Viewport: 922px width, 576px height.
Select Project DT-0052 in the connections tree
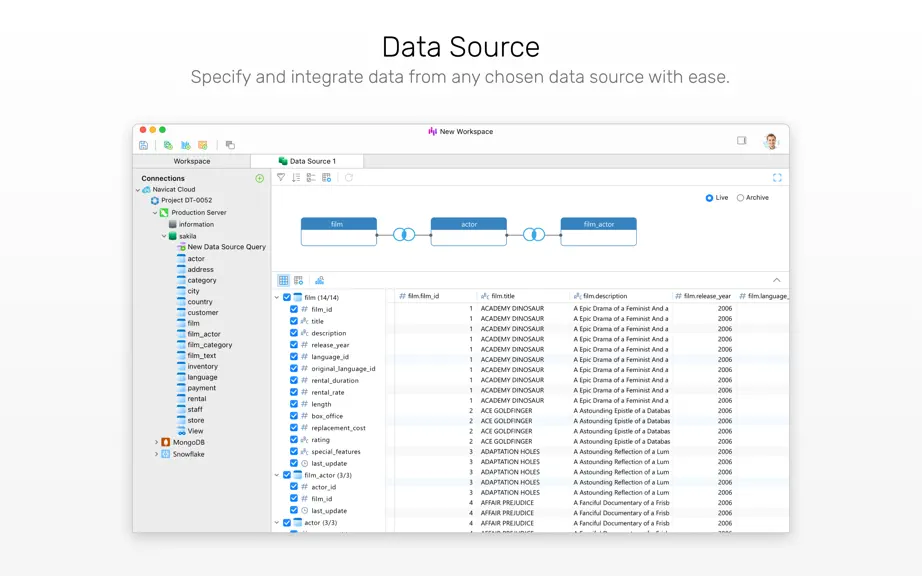click(186, 200)
